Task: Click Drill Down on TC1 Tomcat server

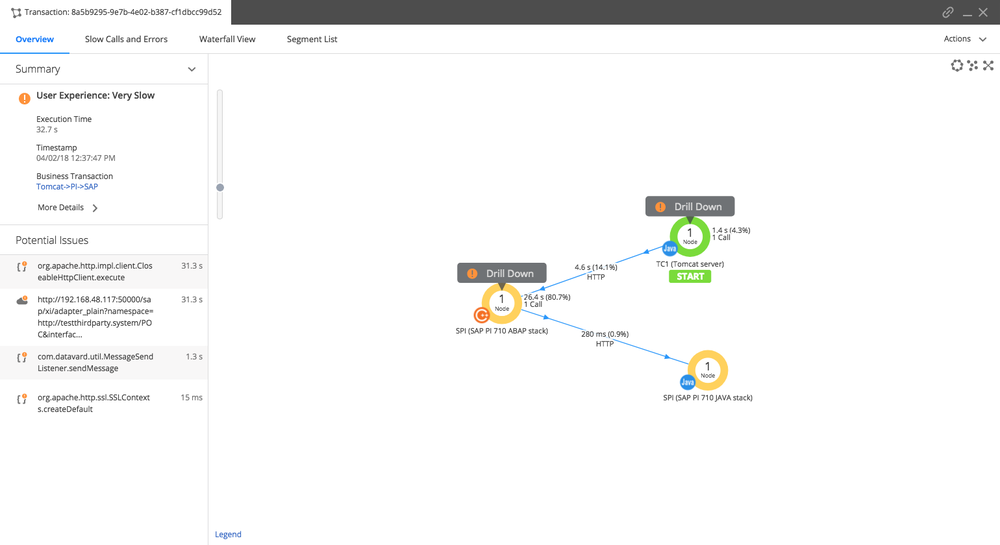Action: (690, 207)
